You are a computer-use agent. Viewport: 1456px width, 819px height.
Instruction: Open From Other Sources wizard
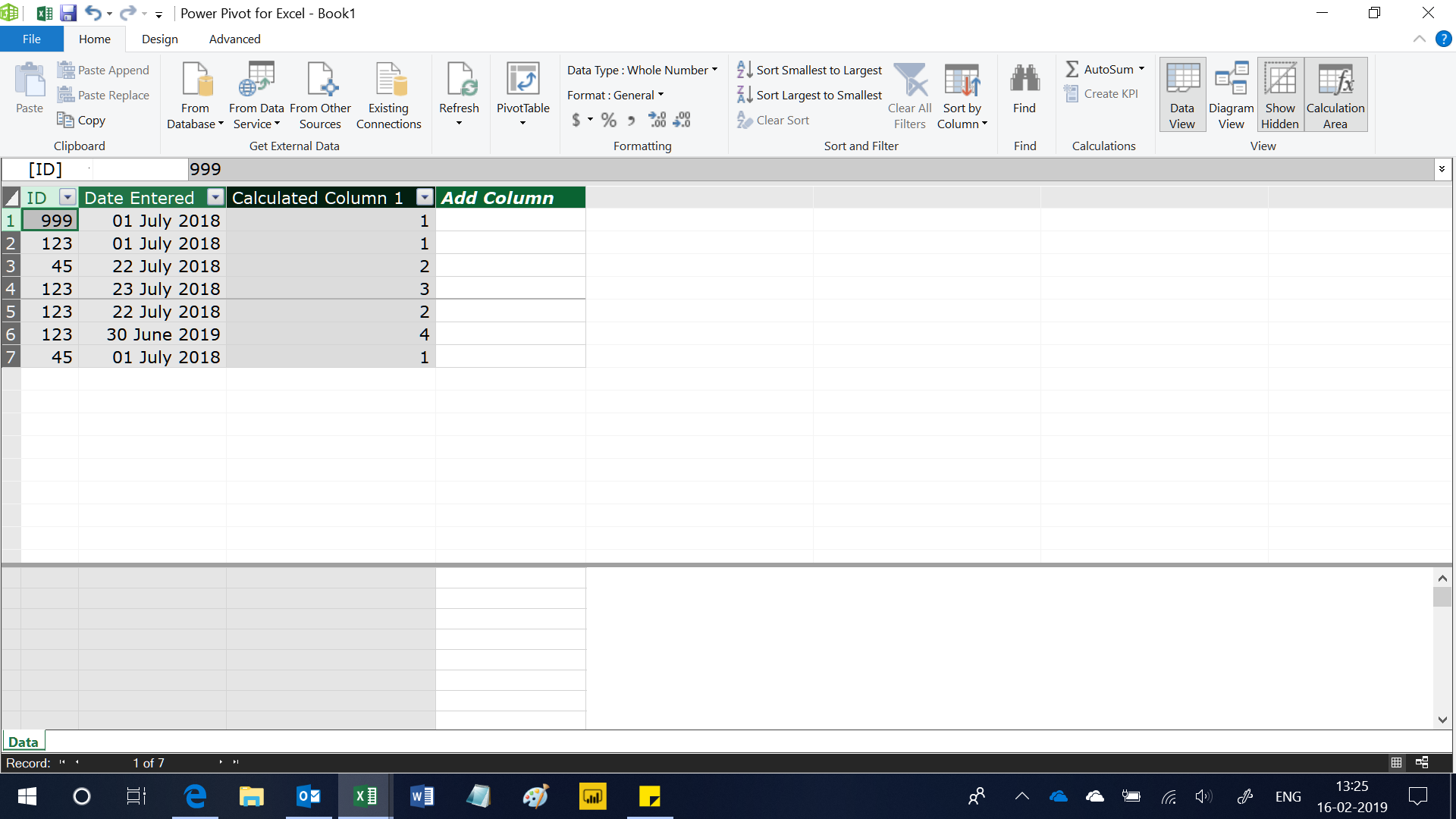[x=320, y=96]
